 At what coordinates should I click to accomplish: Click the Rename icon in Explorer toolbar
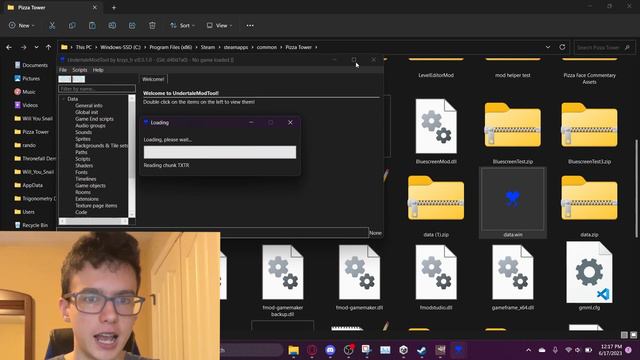[x=112, y=25]
